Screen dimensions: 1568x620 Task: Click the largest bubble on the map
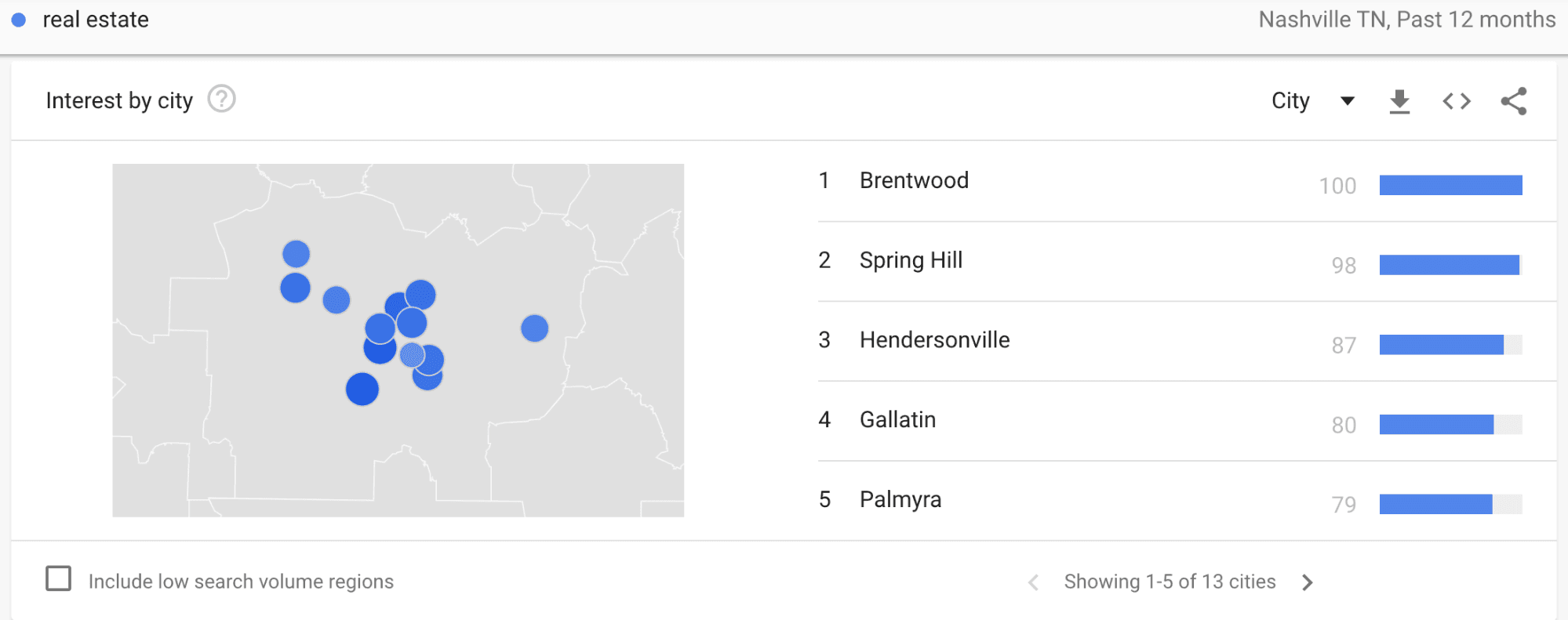[x=362, y=387]
